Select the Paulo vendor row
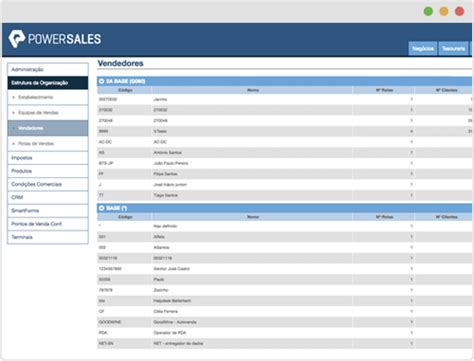Viewport: 474px width, 361px height. (x=285, y=279)
